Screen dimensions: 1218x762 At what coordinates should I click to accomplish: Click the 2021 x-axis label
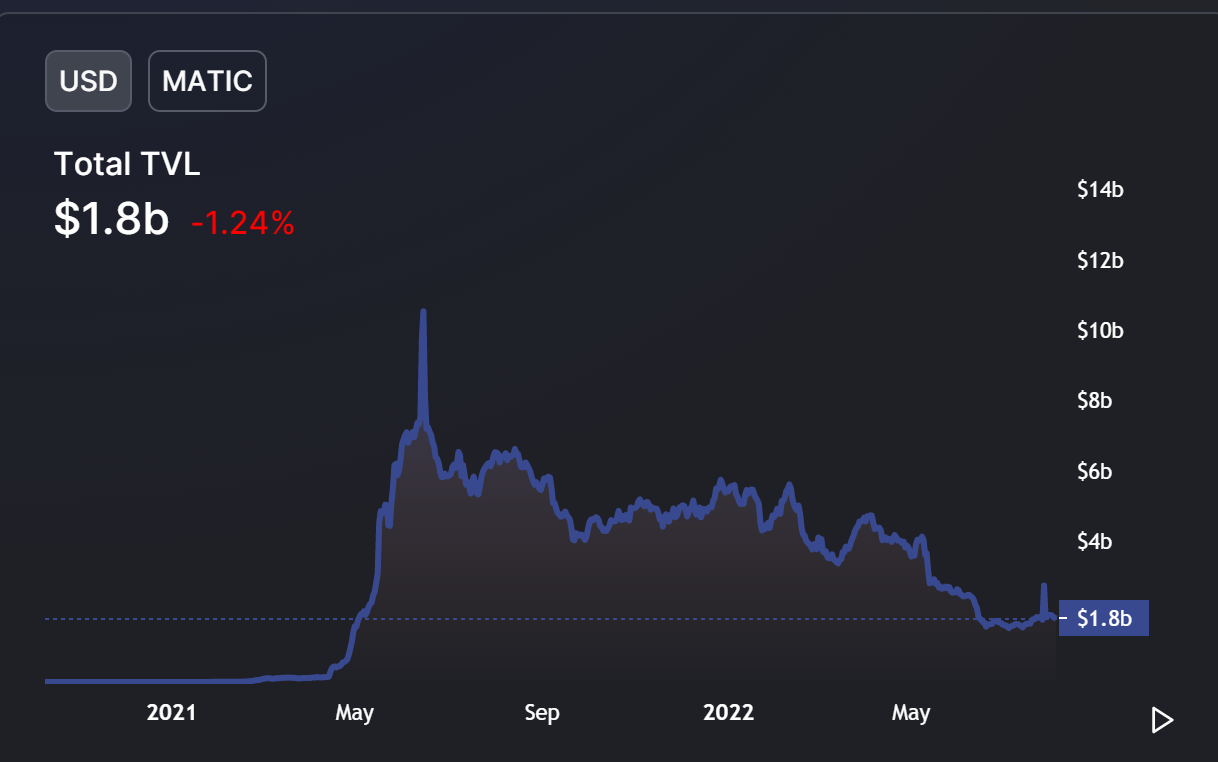point(171,713)
